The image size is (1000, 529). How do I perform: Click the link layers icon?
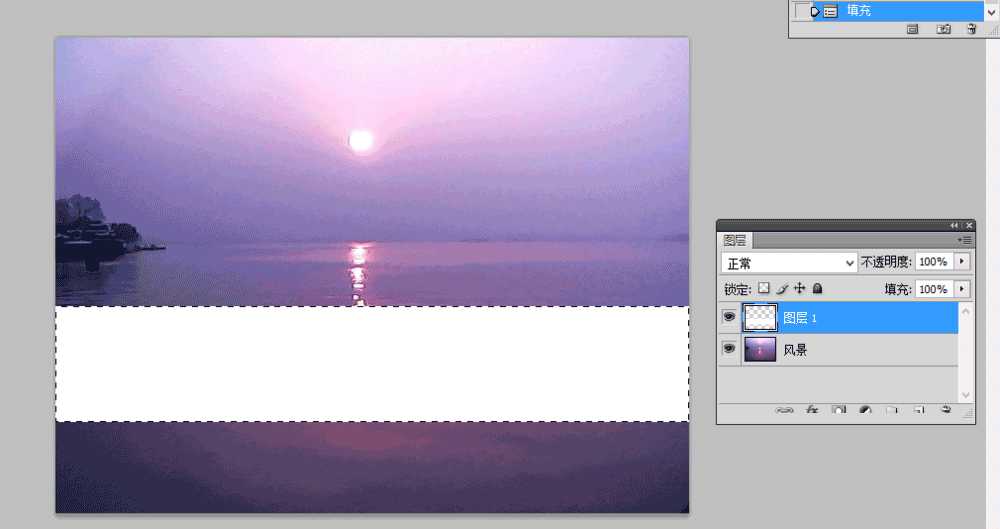784,410
